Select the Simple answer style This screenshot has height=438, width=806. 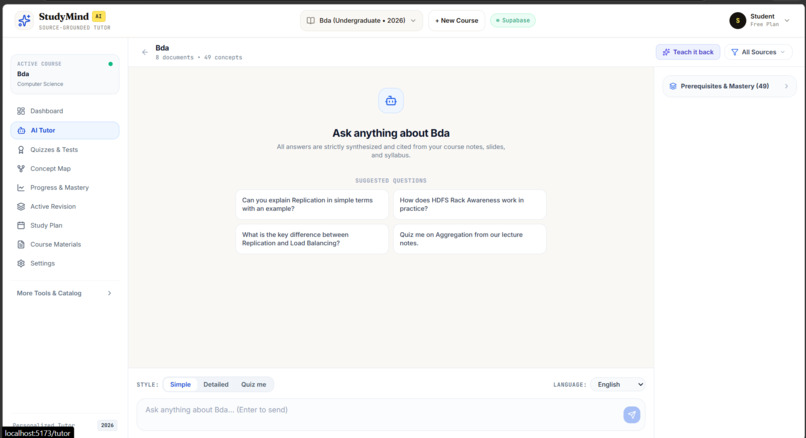point(180,385)
